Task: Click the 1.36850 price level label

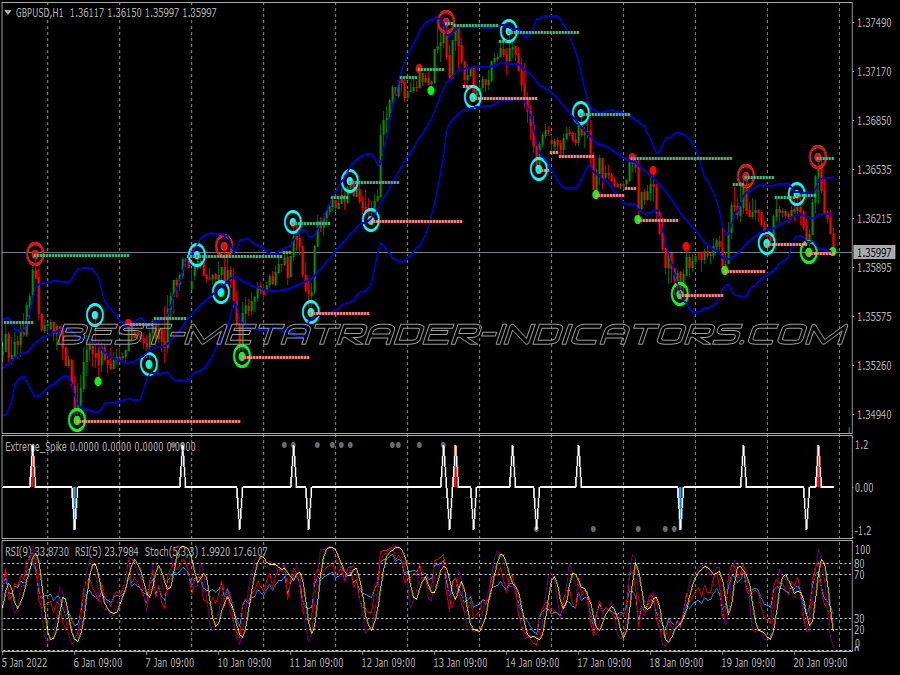Action: (x=874, y=121)
